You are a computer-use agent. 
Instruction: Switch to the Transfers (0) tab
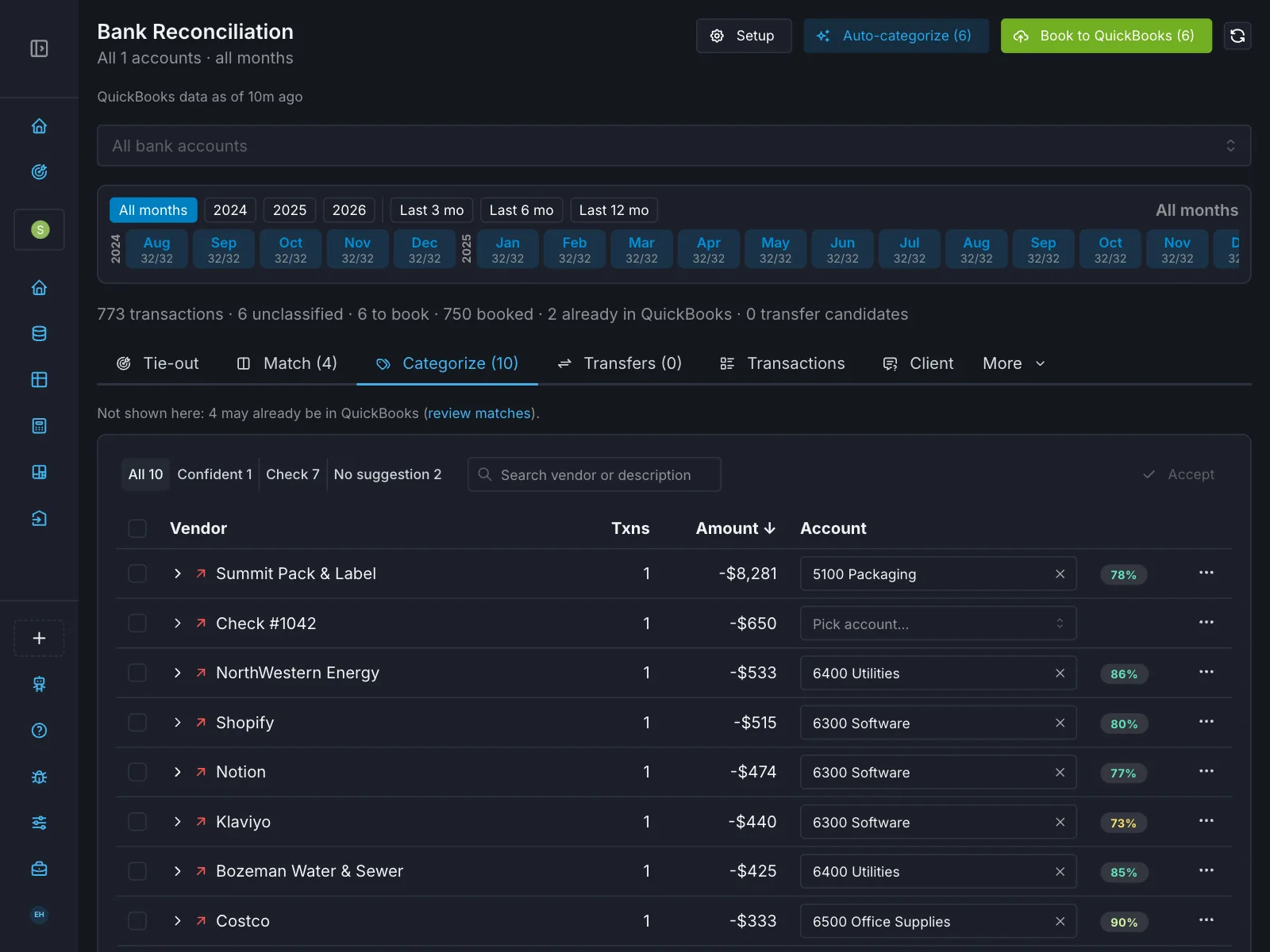(620, 363)
